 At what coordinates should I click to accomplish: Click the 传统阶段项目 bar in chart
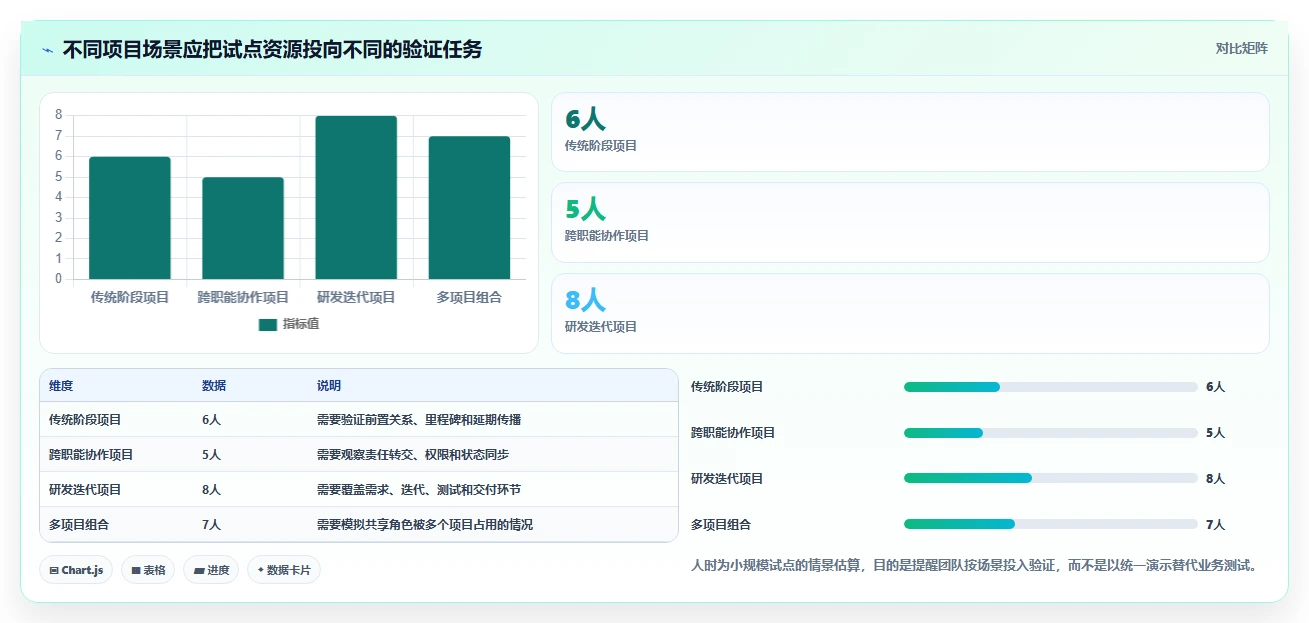(x=130, y=218)
